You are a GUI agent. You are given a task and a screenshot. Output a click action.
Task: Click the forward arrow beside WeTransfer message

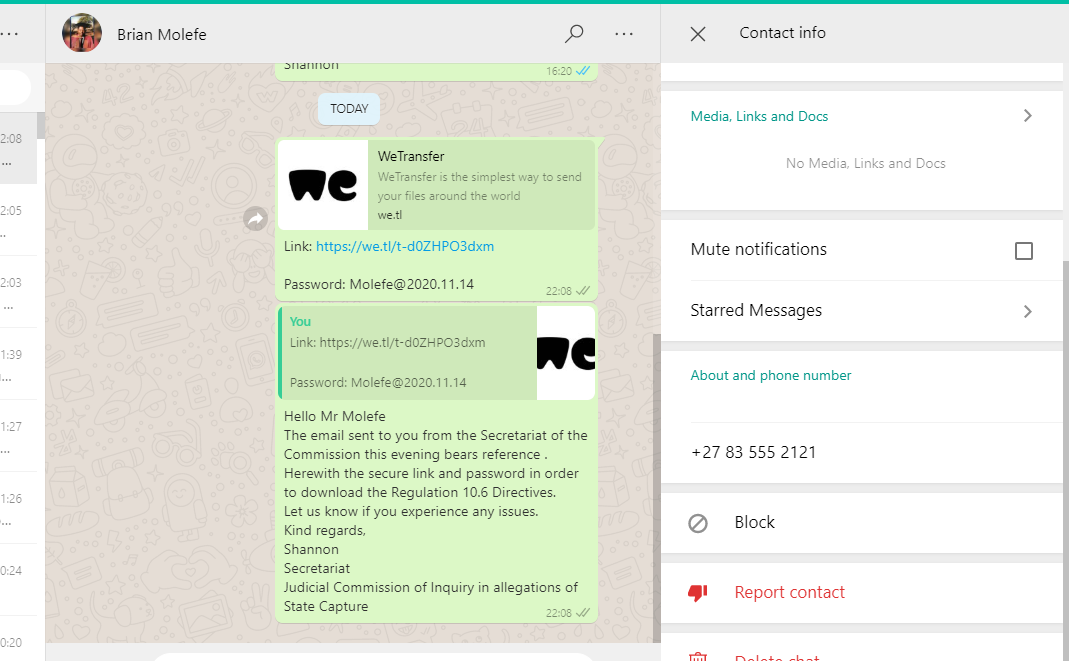pyautogui.click(x=256, y=218)
